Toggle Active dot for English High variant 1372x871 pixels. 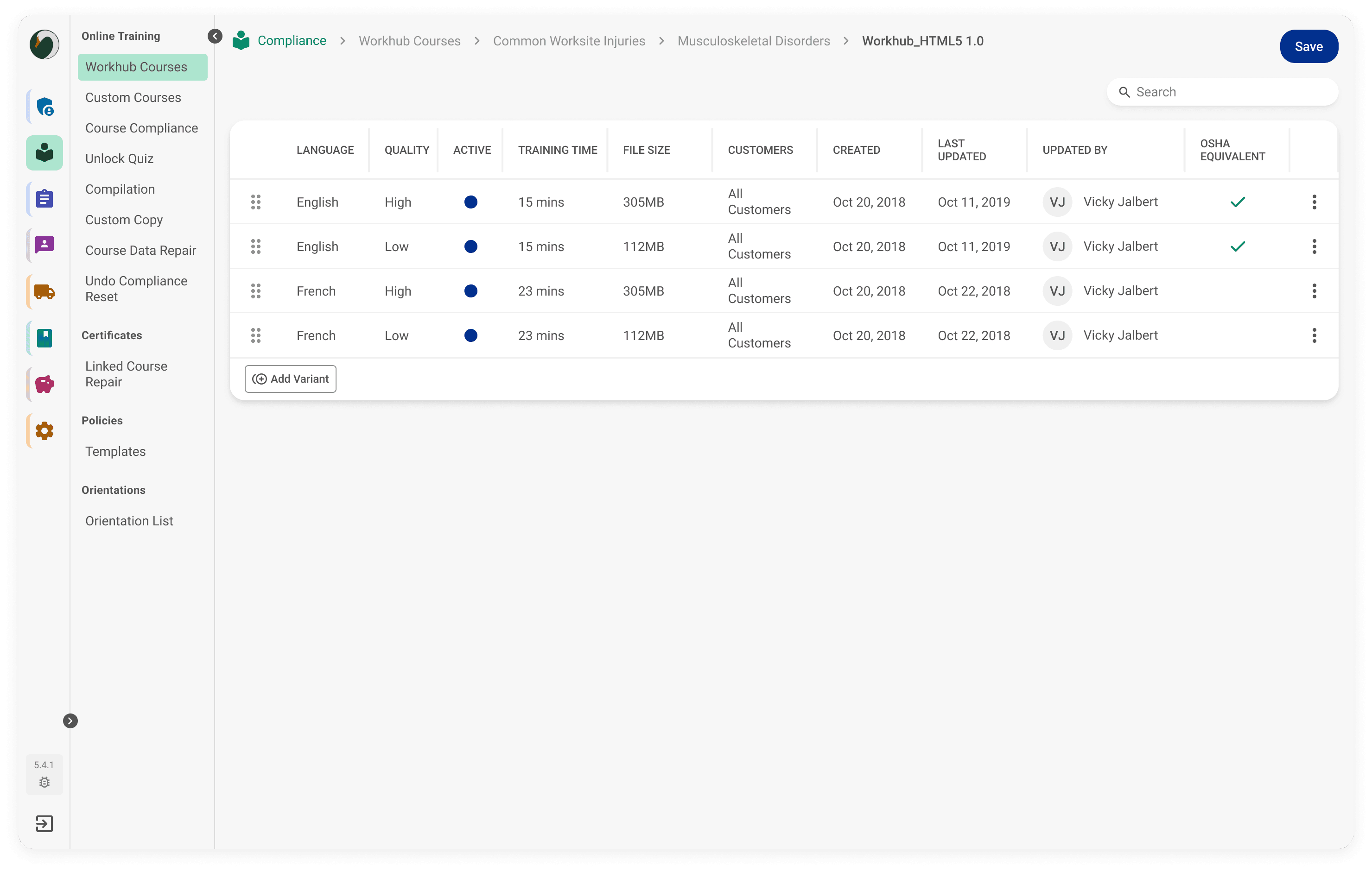click(x=470, y=202)
